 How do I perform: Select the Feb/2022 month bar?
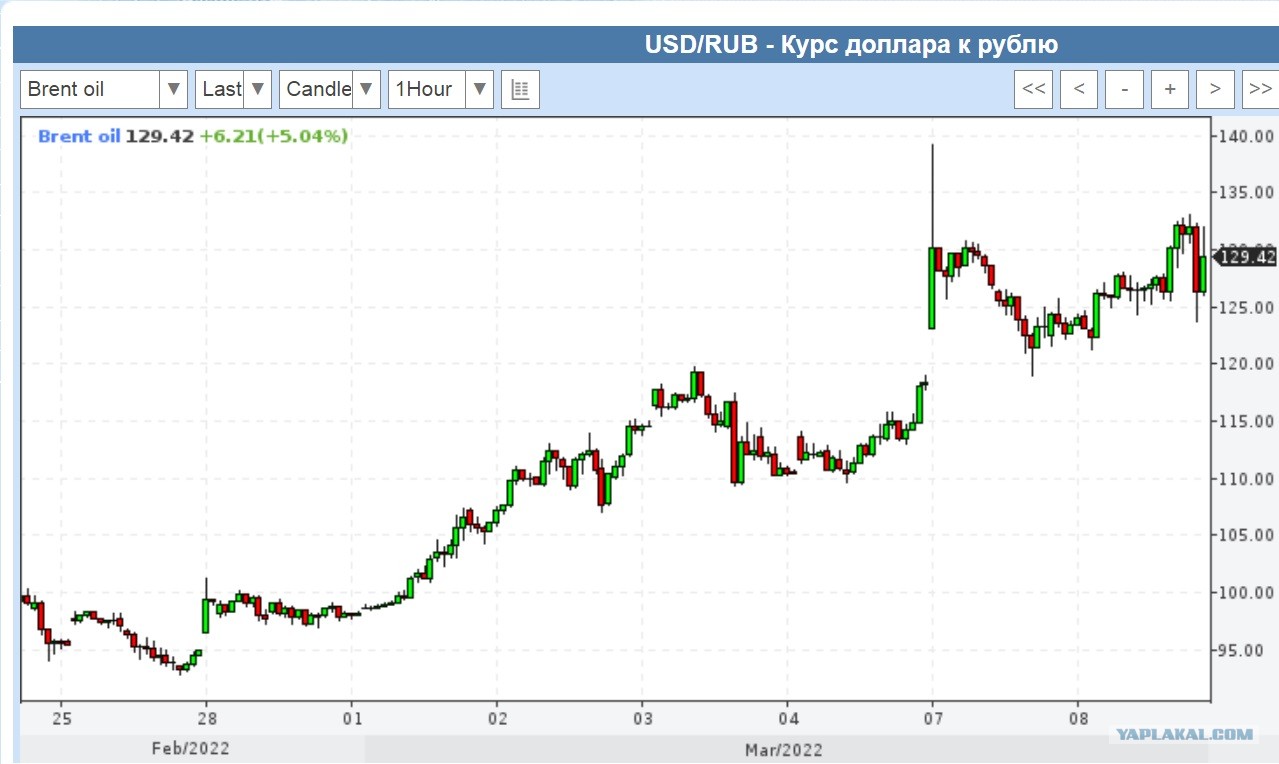click(193, 749)
